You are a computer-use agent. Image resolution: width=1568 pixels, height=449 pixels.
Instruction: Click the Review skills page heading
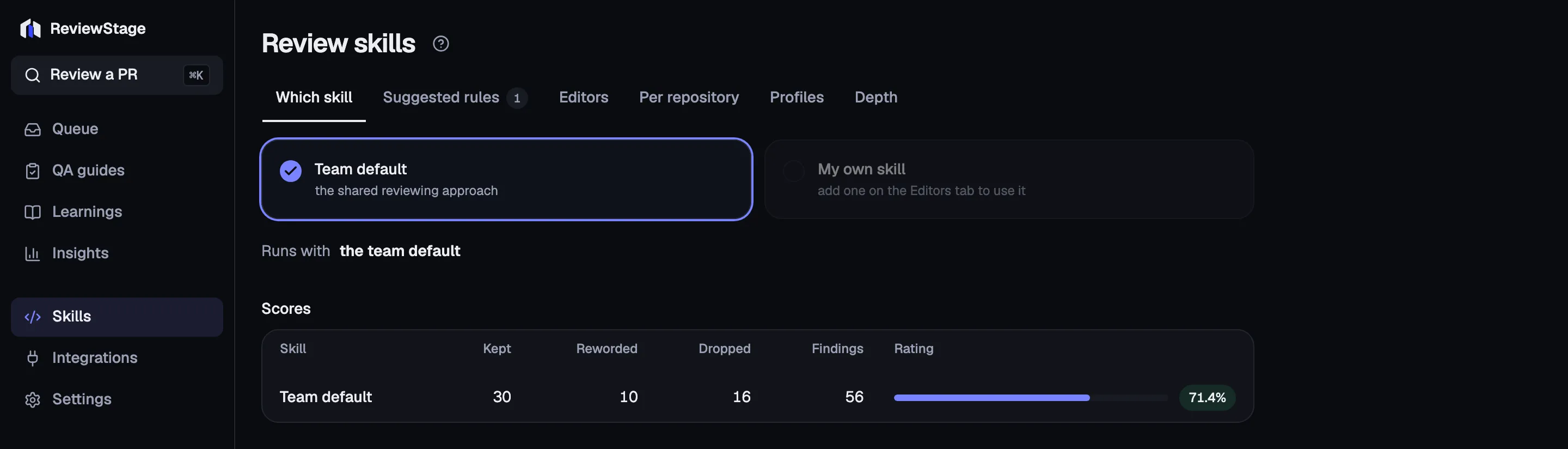[339, 44]
